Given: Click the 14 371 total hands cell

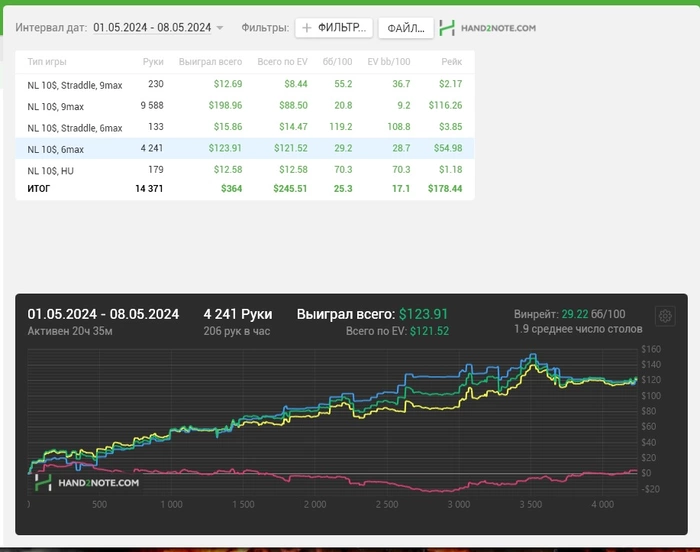Looking at the screenshot, I should coord(149,188).
